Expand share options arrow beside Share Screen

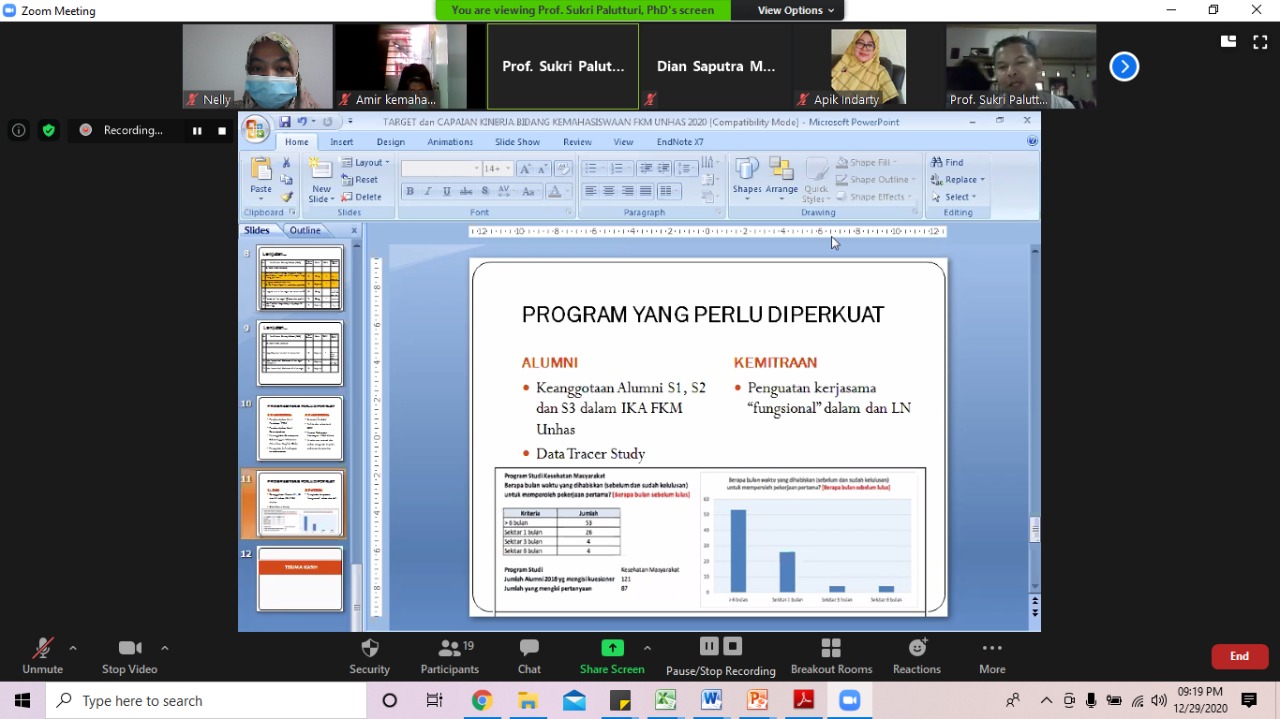coord(647,648)
